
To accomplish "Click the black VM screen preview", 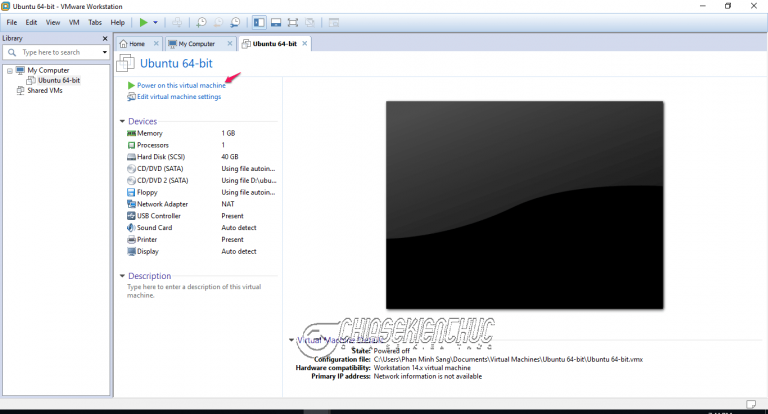I will tap(525, 205).
